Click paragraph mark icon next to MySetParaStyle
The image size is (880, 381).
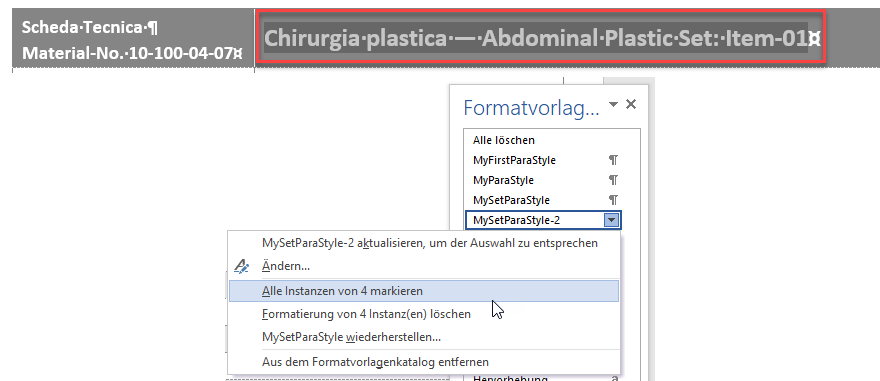613,200
